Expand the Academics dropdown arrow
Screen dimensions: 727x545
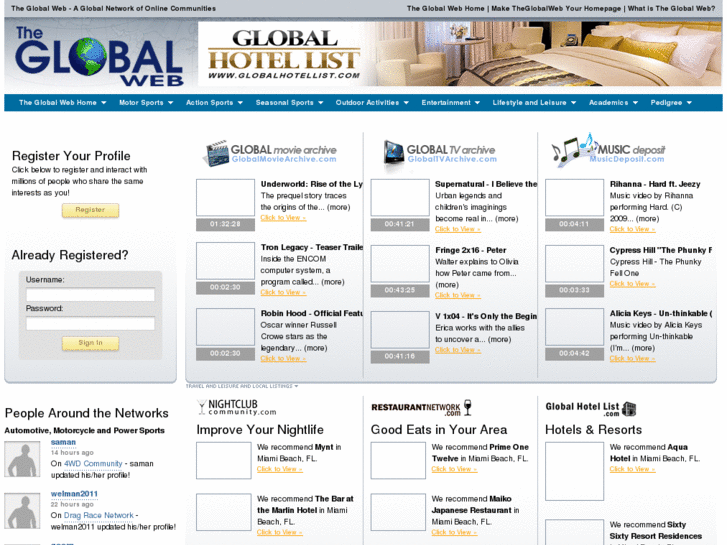(x=635, y=103)
